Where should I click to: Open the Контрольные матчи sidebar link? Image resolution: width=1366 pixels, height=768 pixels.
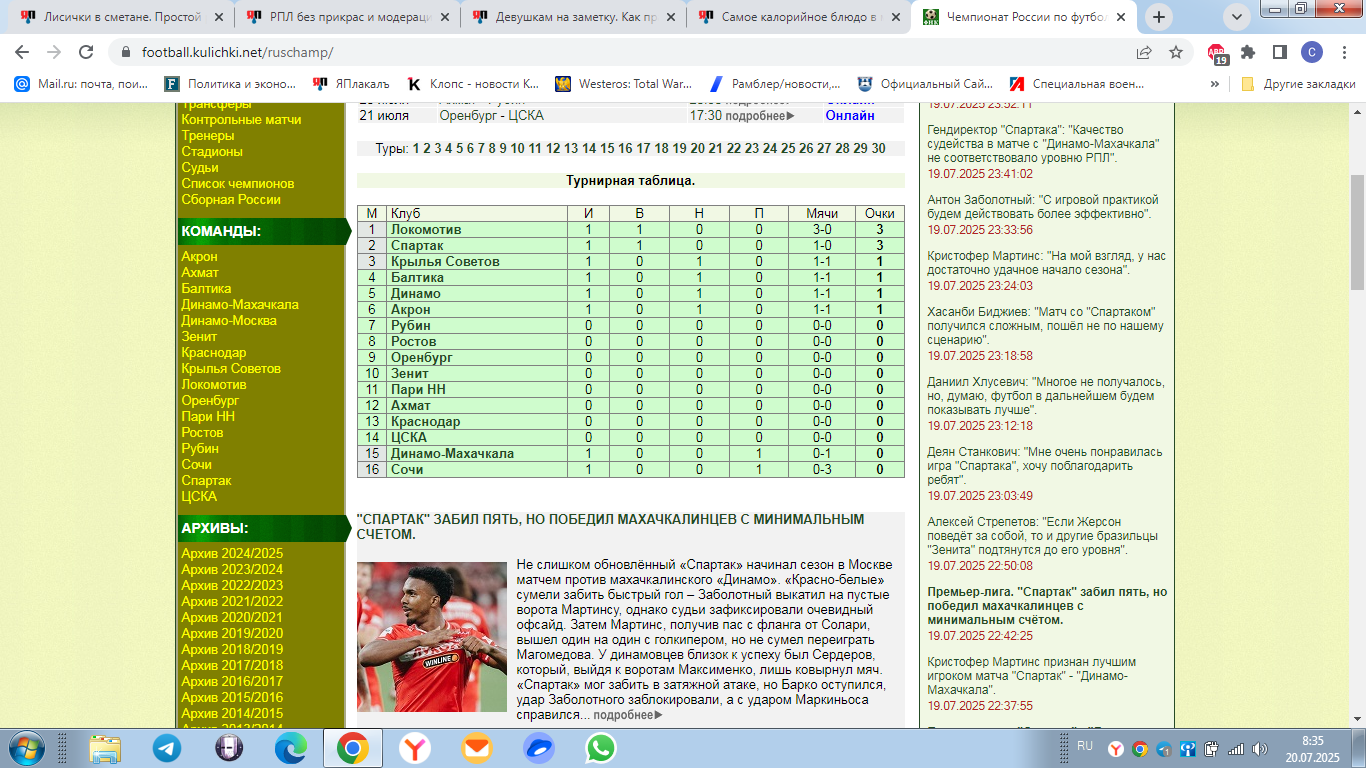click(241, 120)
